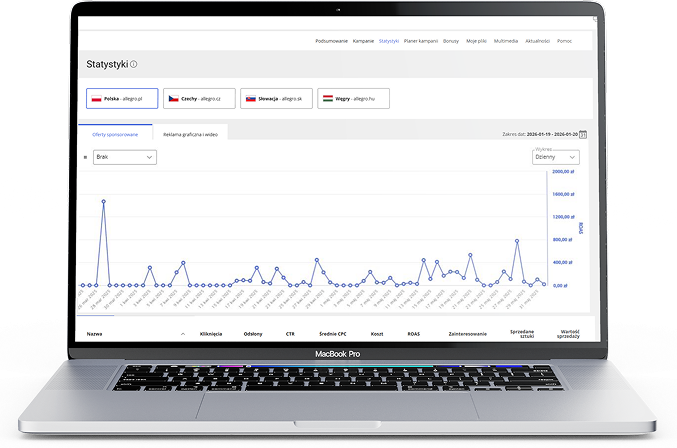Click the info icon next to Statystyki
The width and height of the screenshot is (677, 448).
pos(134,64)
